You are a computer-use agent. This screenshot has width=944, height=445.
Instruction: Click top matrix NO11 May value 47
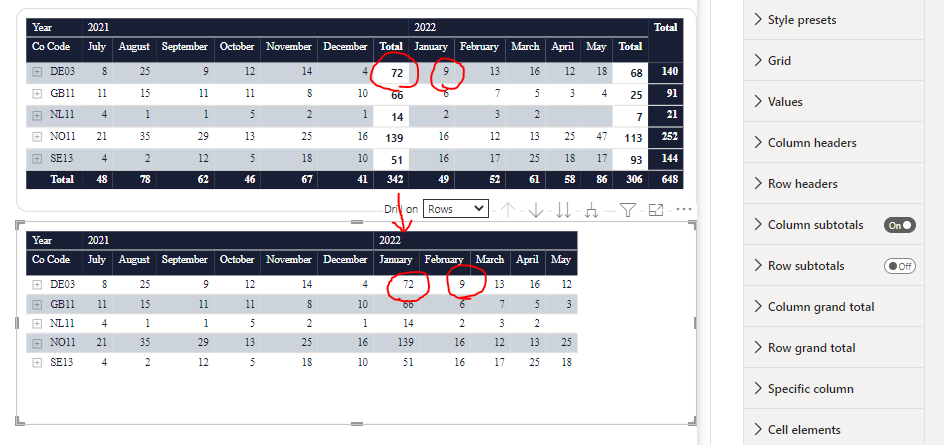[x=601, y=137]
